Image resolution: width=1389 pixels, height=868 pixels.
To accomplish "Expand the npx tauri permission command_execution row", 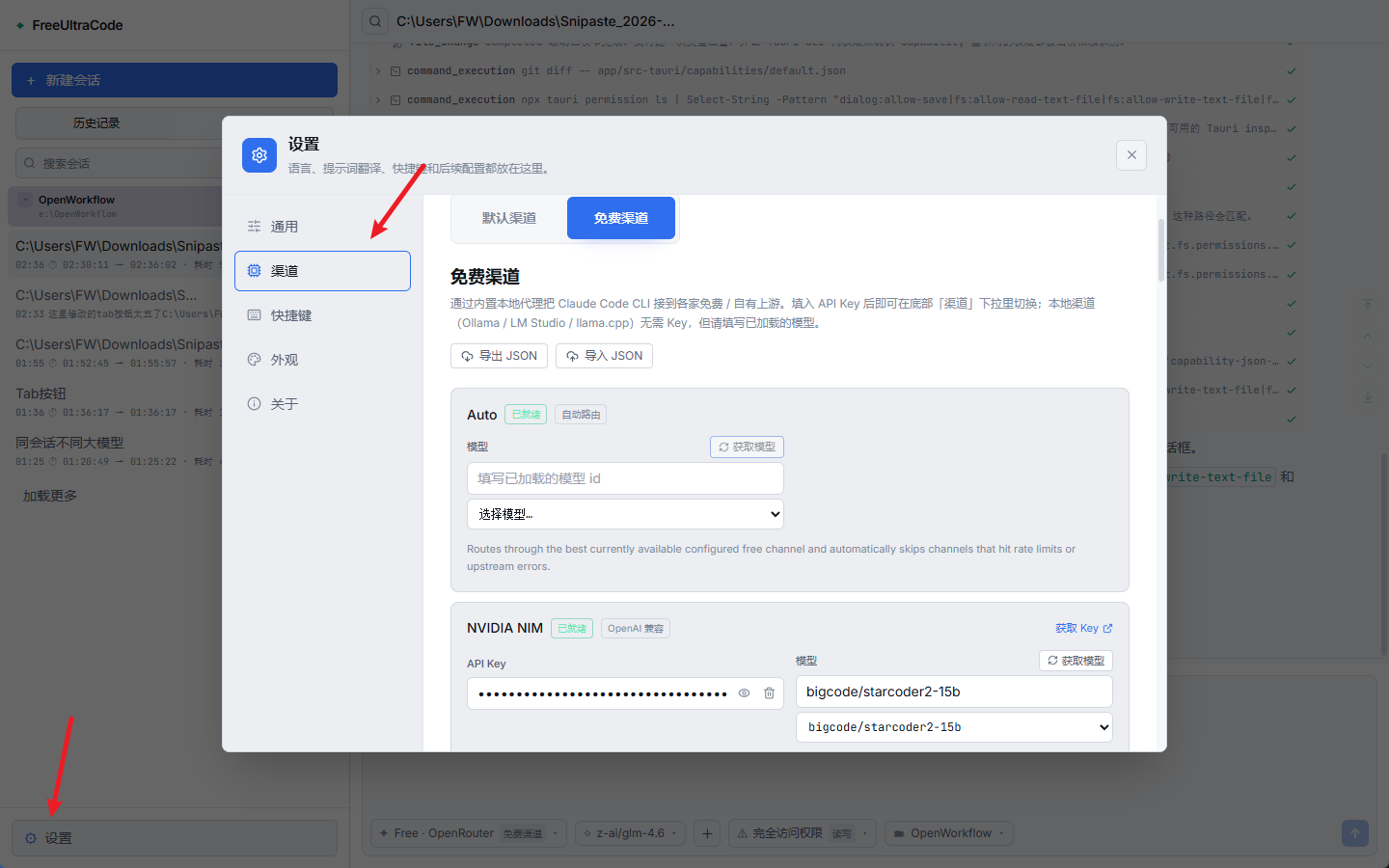I will pos(378,99).
